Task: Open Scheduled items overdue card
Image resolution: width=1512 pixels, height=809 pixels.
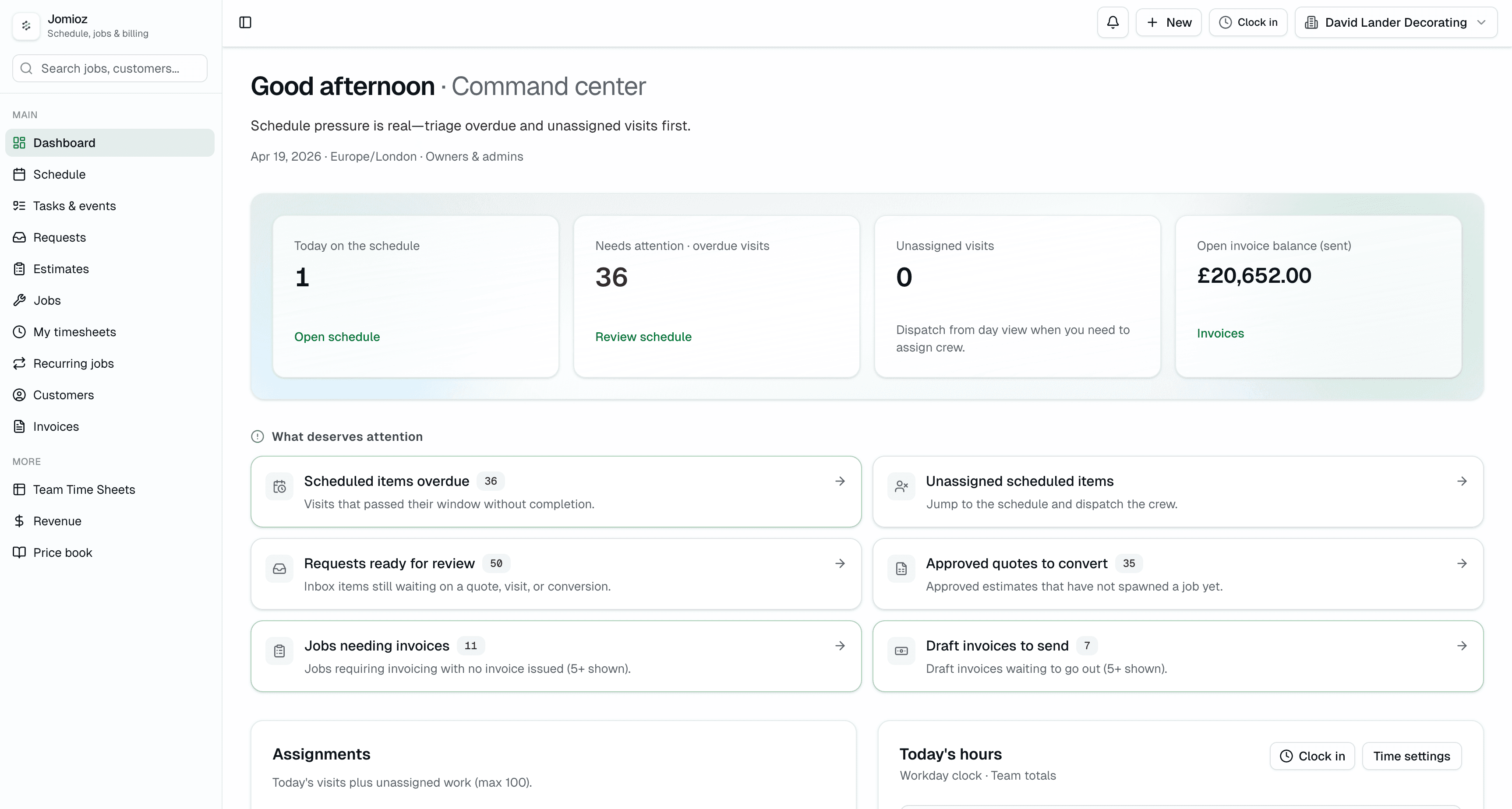Action: pyautogui.click(x=556, y=492)
